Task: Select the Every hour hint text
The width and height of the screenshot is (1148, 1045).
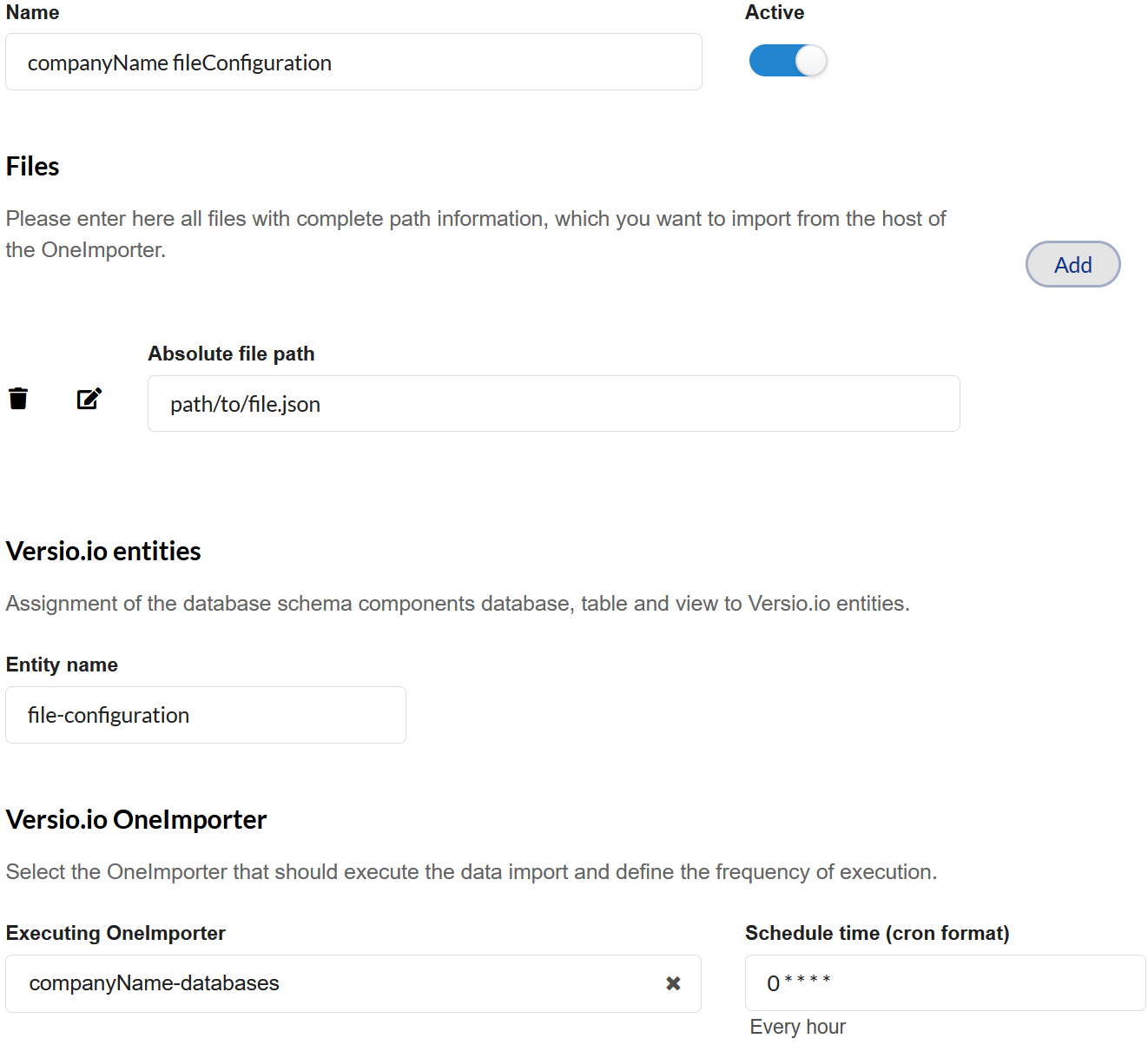Action: tap(798, 1027)
